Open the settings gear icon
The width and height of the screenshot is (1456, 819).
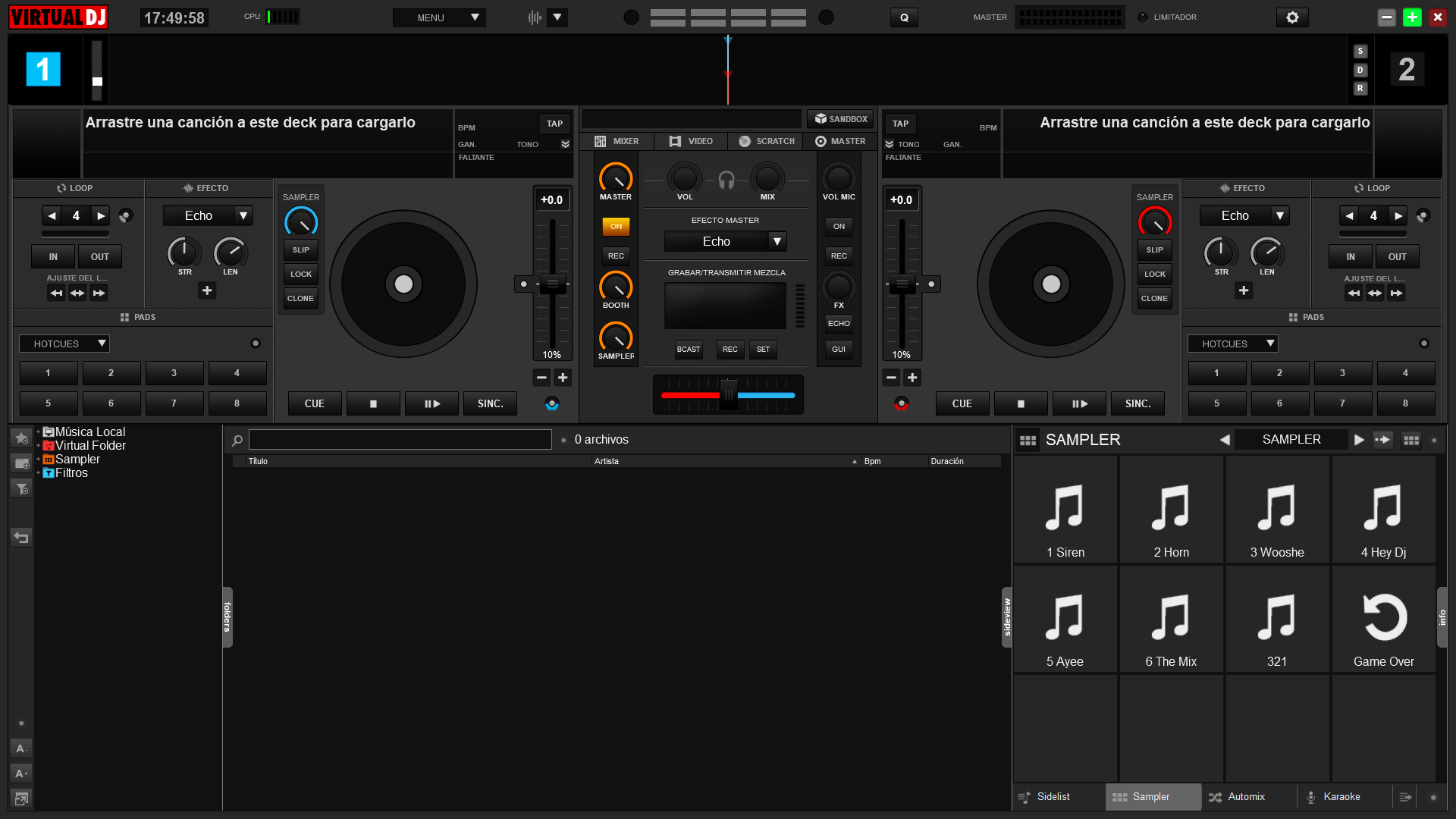coord(1292,17)
